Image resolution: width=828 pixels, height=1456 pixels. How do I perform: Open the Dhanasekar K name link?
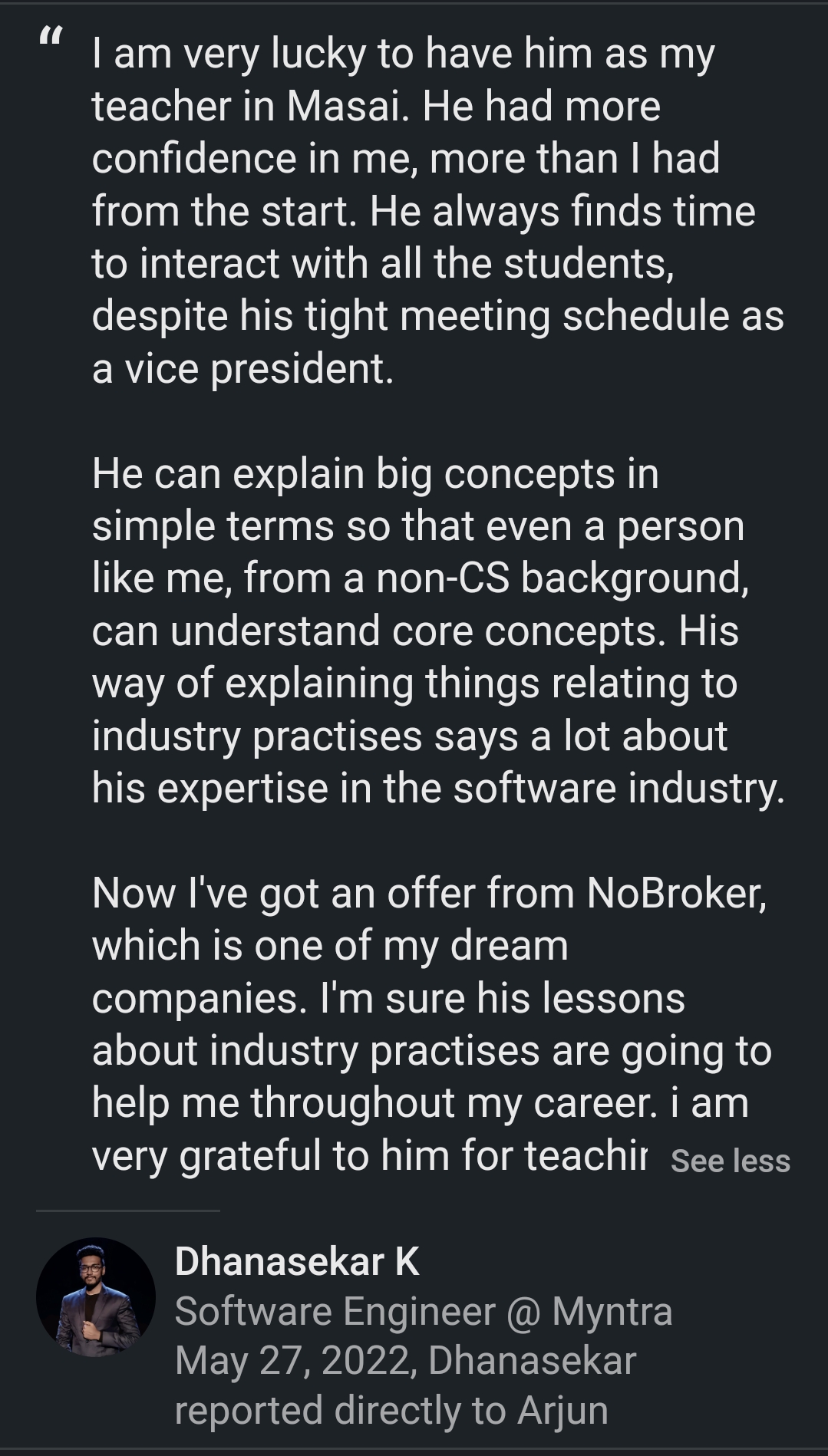(297, 1261)
